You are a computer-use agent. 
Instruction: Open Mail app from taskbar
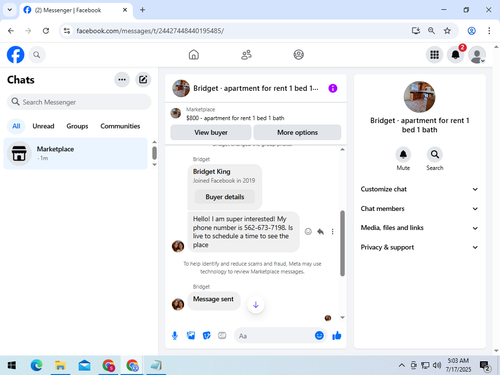(84, 366)
